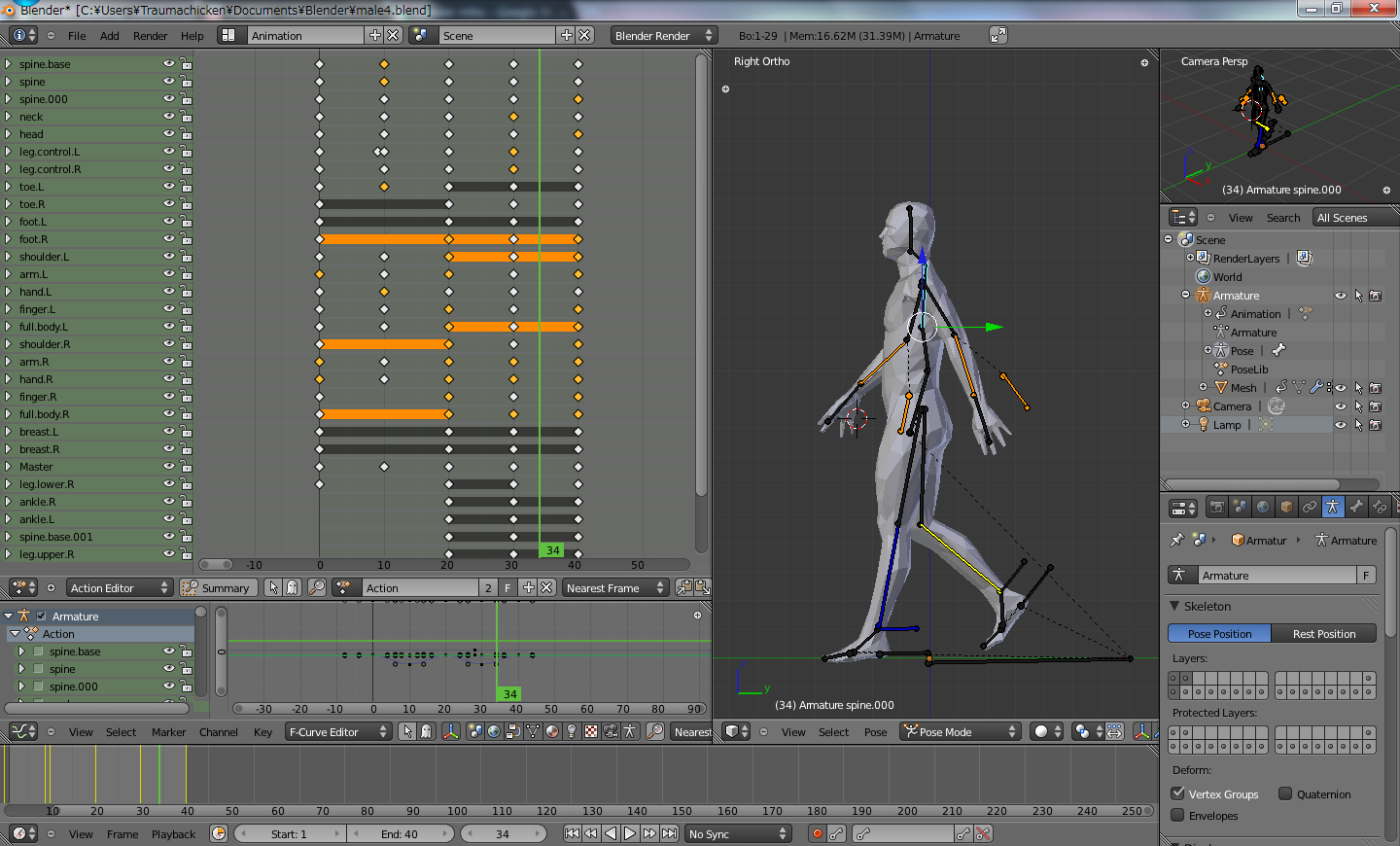Click the auto-keyframe record button
Image resolution: width=1400 pixels, height=846 pixels.
pos(818,833)
